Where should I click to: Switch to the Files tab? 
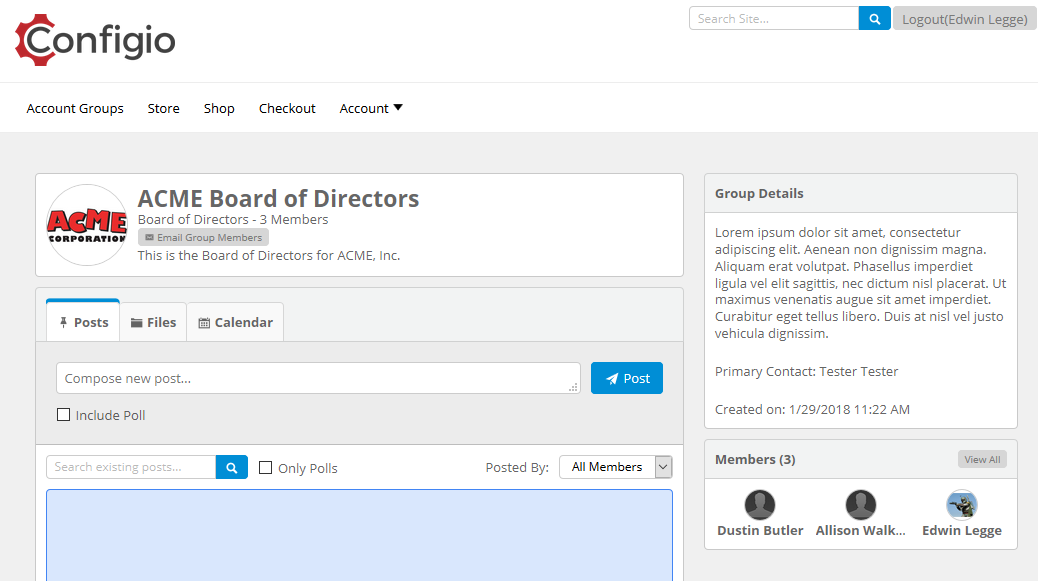point(153,322)
